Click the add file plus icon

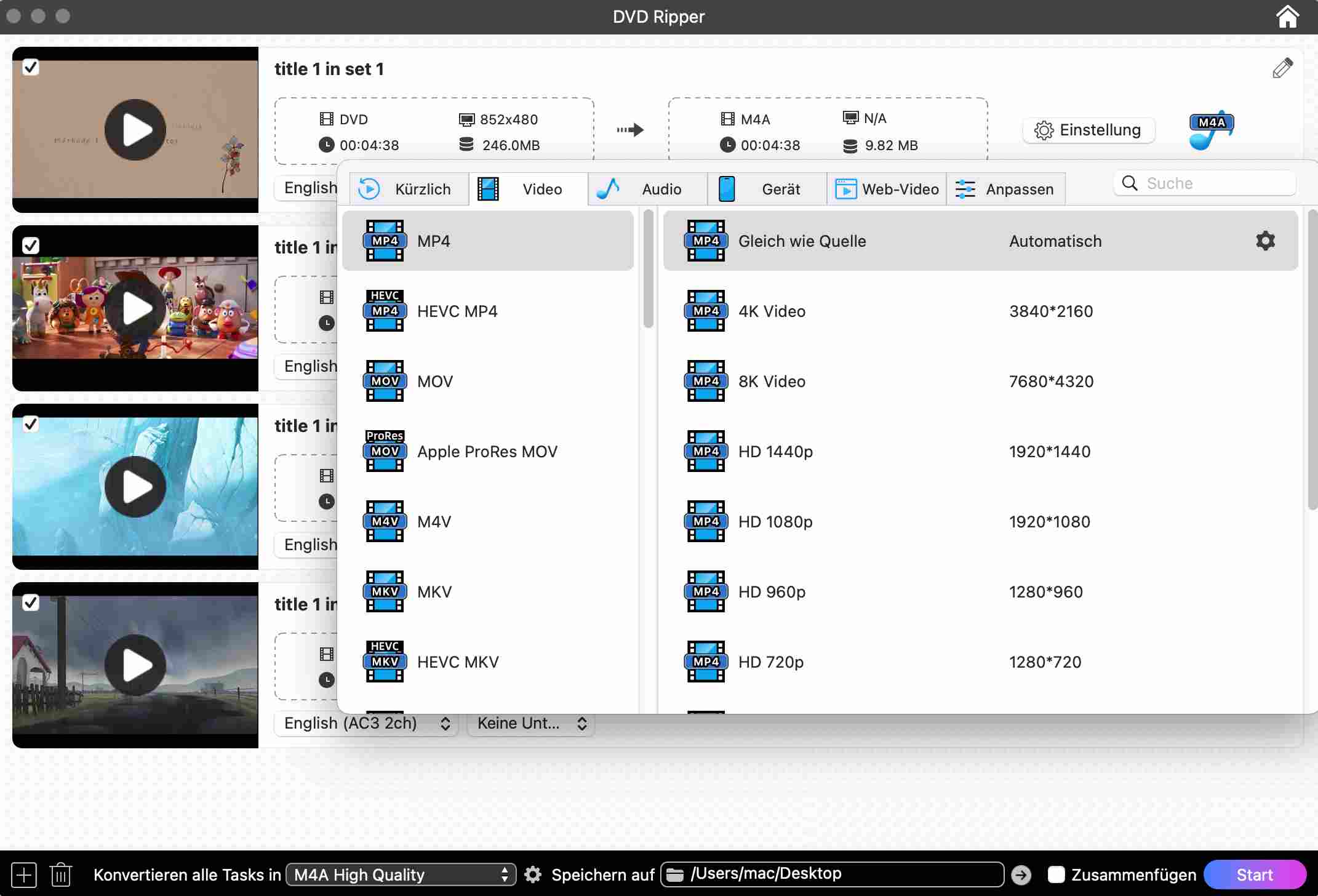[24, 874]
